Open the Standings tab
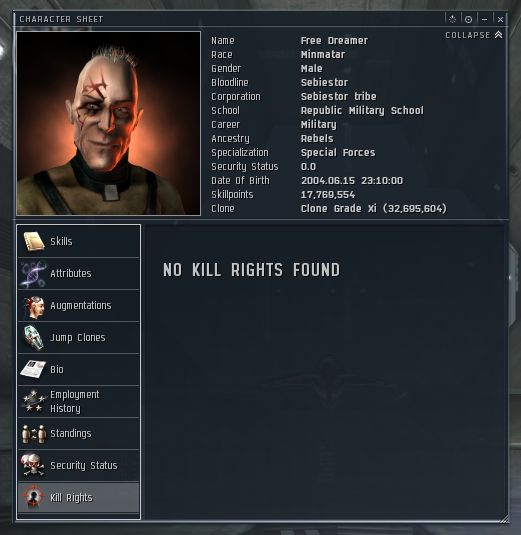The height and width of the screenshot is (535, 521). click(x=78, y=434)
